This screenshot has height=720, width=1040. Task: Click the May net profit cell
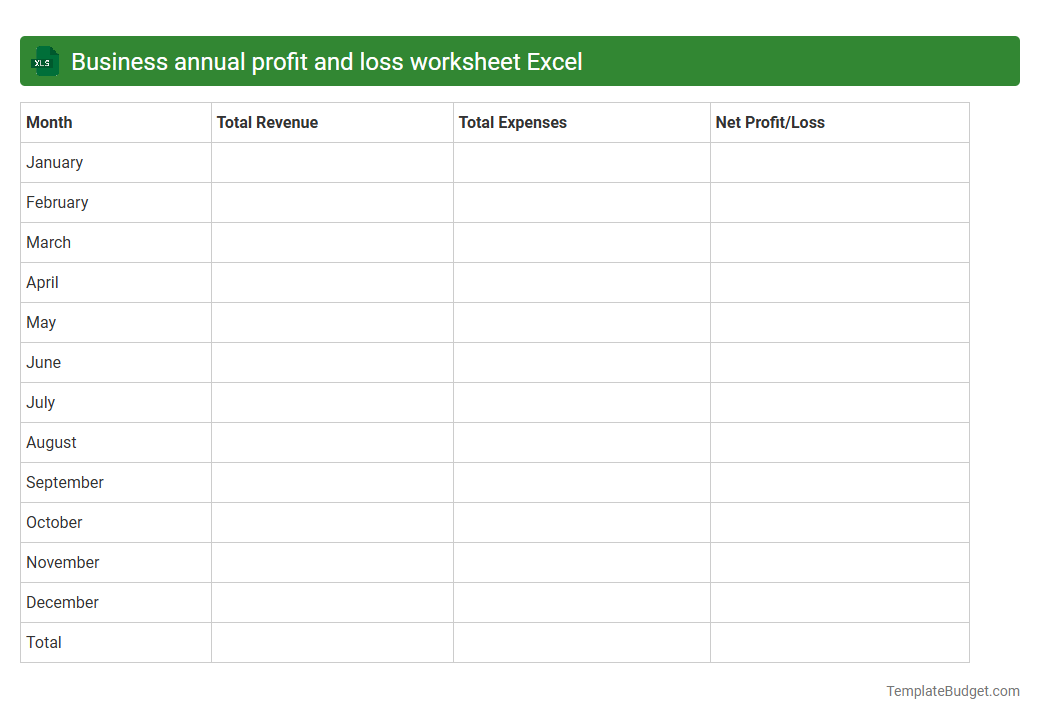tap(839, 322)
